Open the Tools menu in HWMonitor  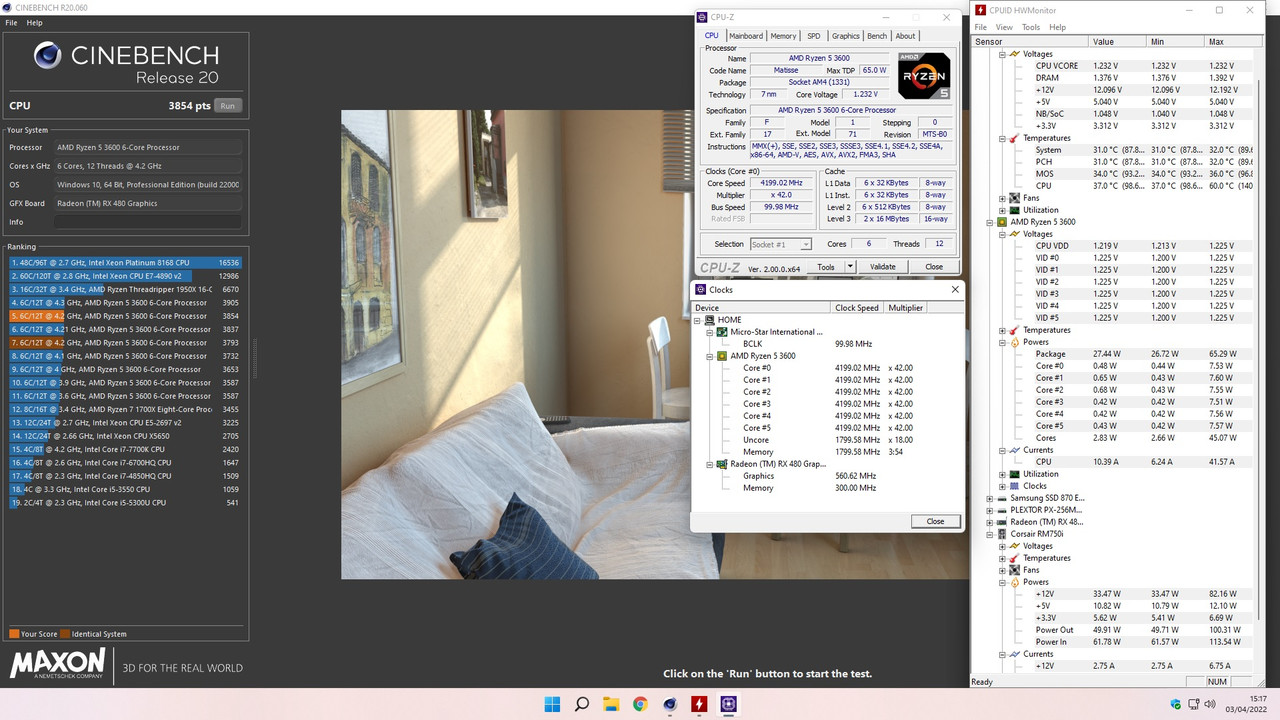1031,27
